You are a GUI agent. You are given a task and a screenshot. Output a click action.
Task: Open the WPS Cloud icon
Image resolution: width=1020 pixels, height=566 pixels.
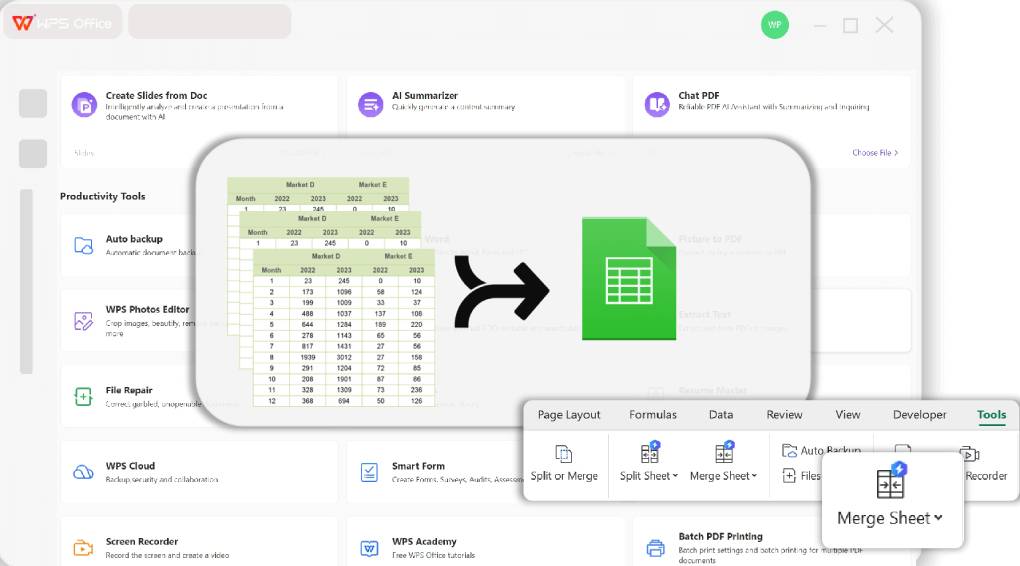coord(84,472)
